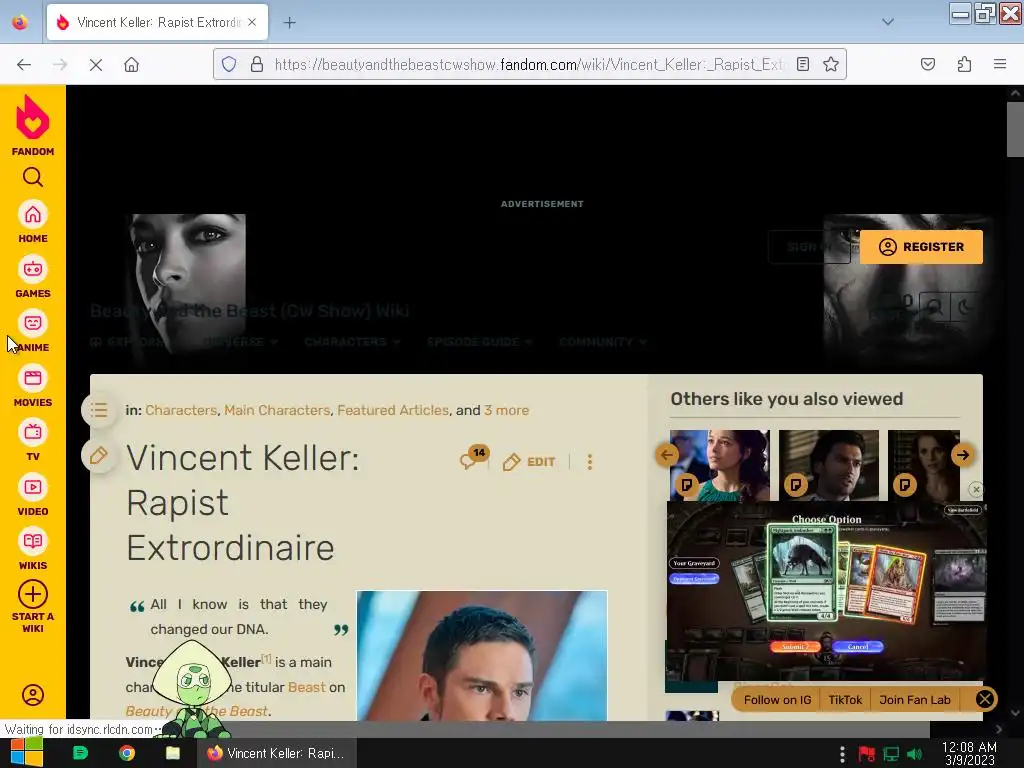
Task: Open the user profile icon in sidebar
Action: [x=33, y=695]
